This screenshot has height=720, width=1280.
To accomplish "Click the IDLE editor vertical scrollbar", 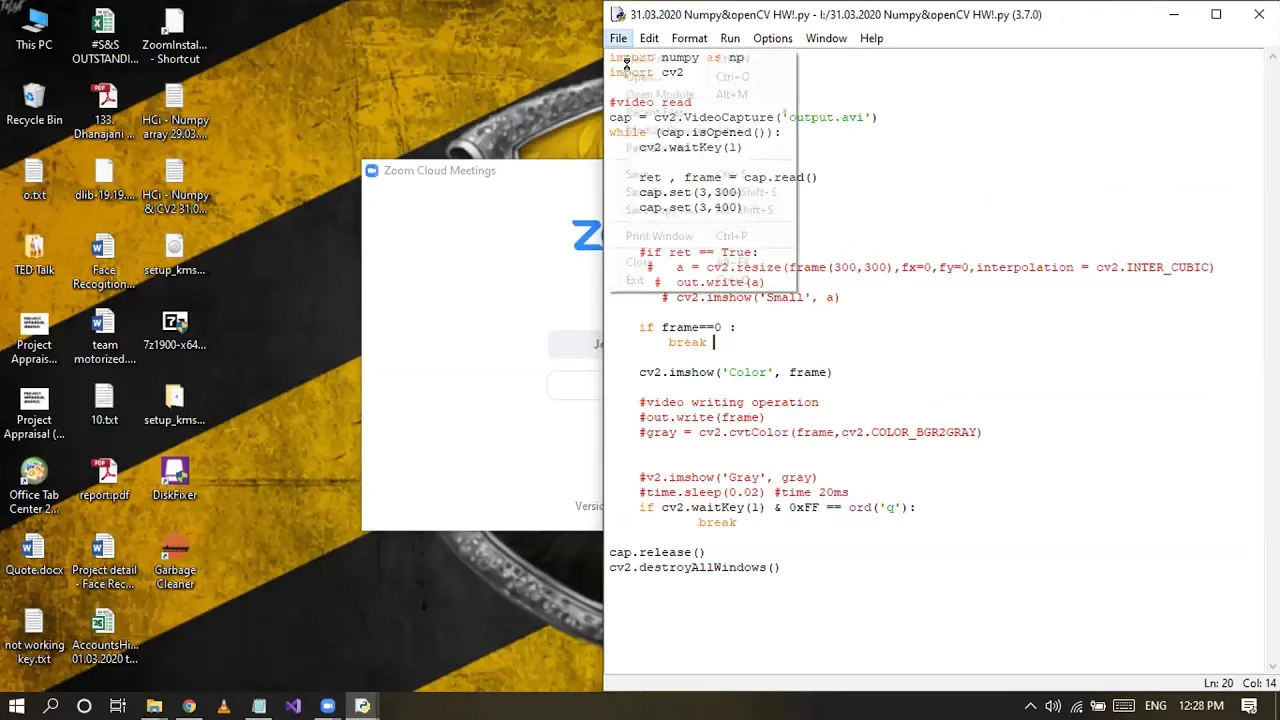I will click(x=1272, y=360).
